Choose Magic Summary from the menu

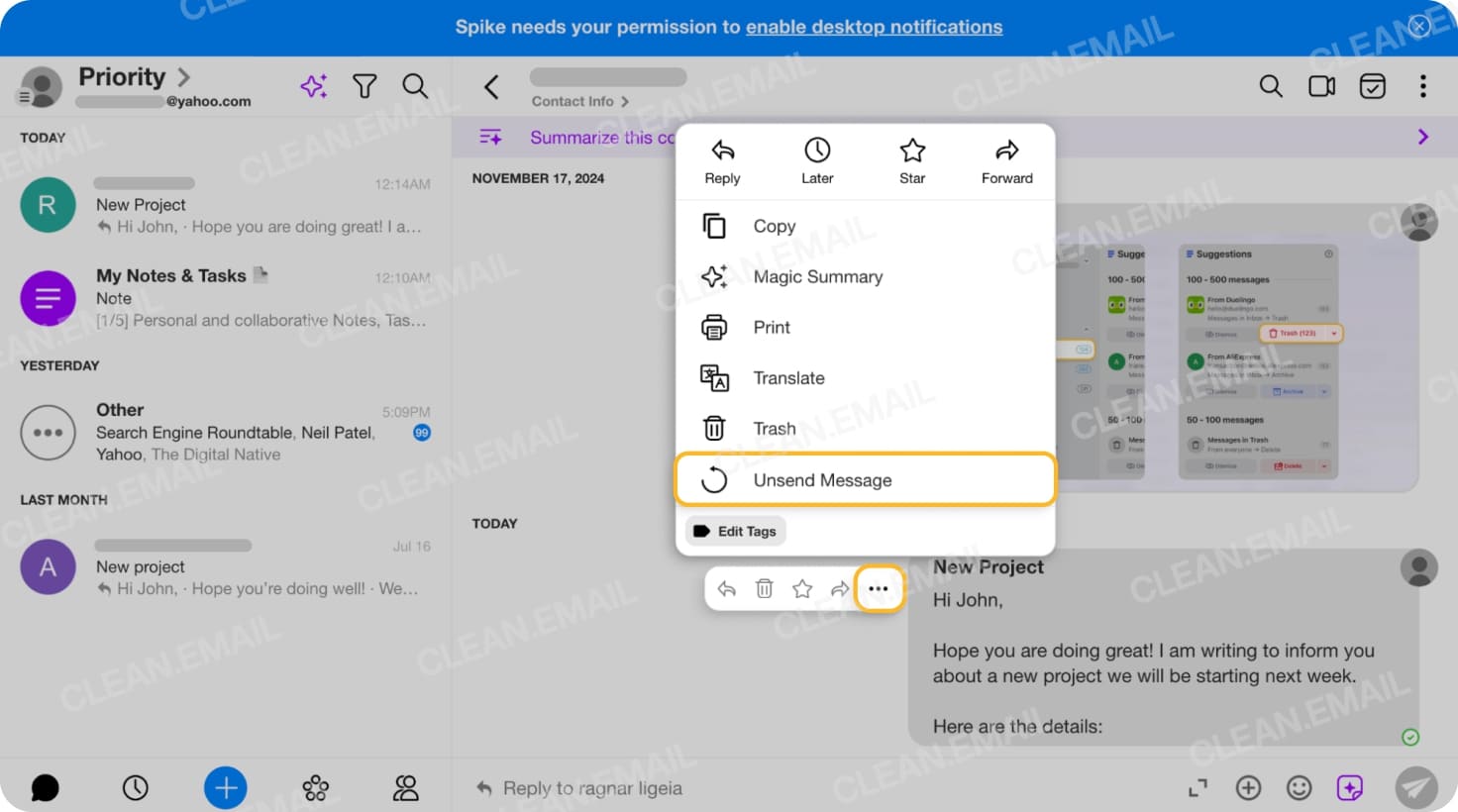coord(817,276)
